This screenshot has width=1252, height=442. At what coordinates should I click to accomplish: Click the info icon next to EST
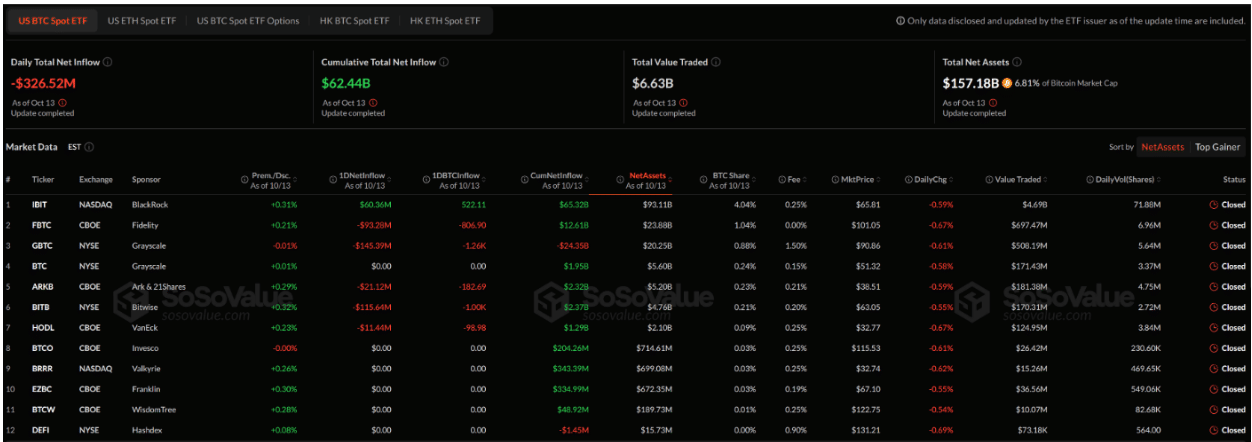point(89,147)
